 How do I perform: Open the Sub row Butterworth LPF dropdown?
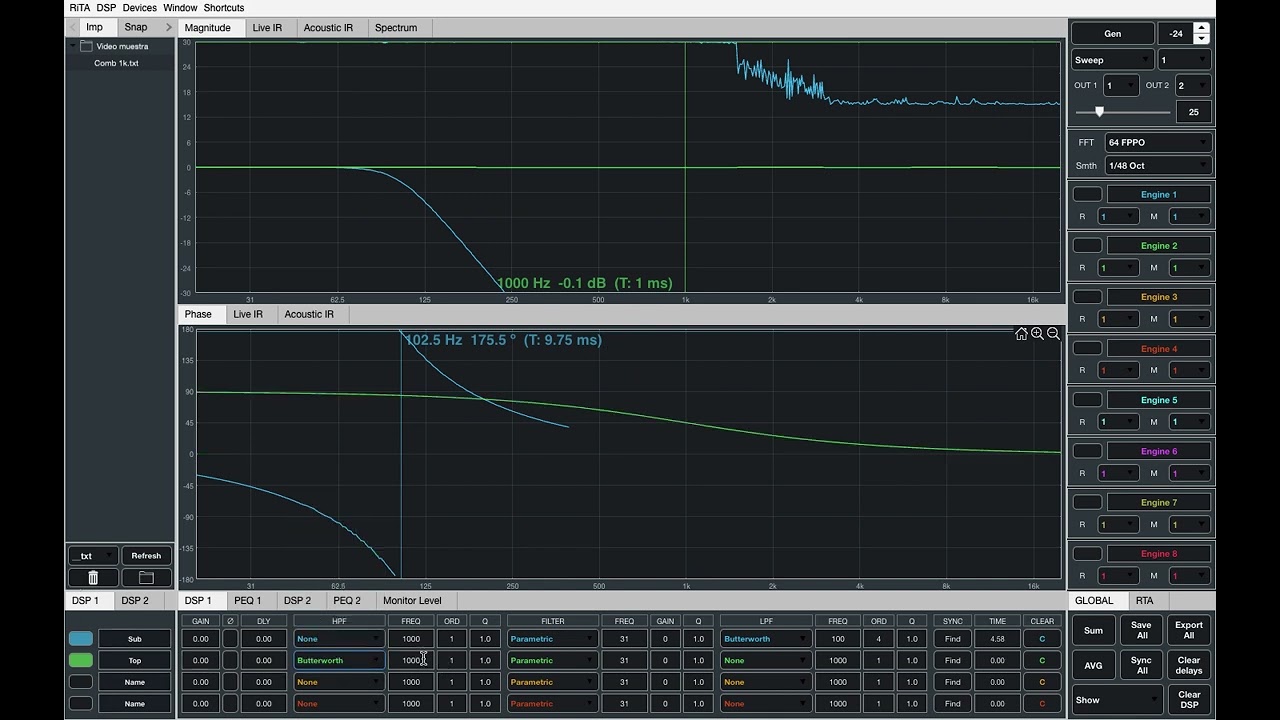tap(765, 639)
